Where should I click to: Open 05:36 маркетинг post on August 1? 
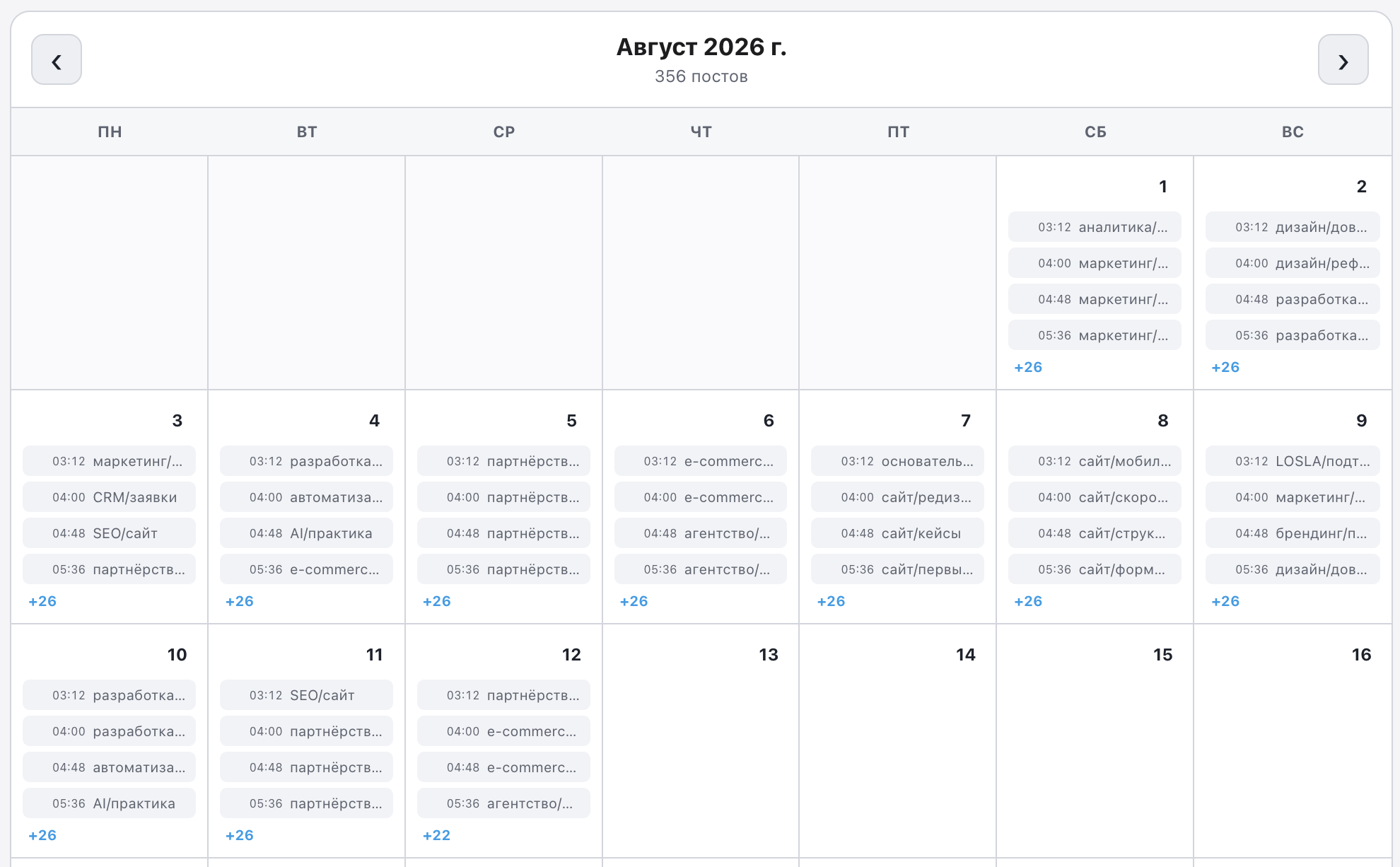(1095, 335)
